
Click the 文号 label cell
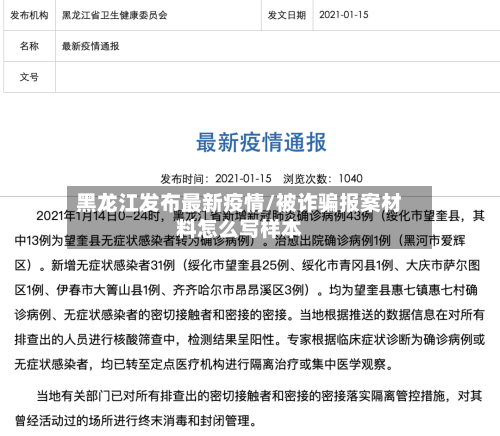[29, 77]
